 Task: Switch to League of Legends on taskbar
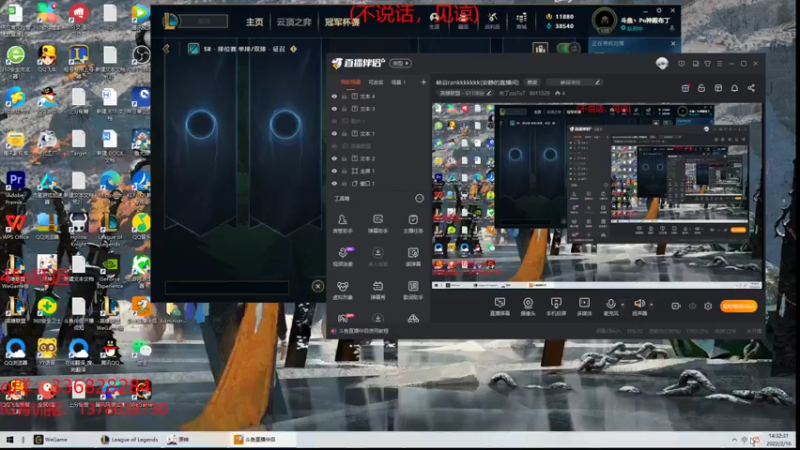[x=129, y=439]
